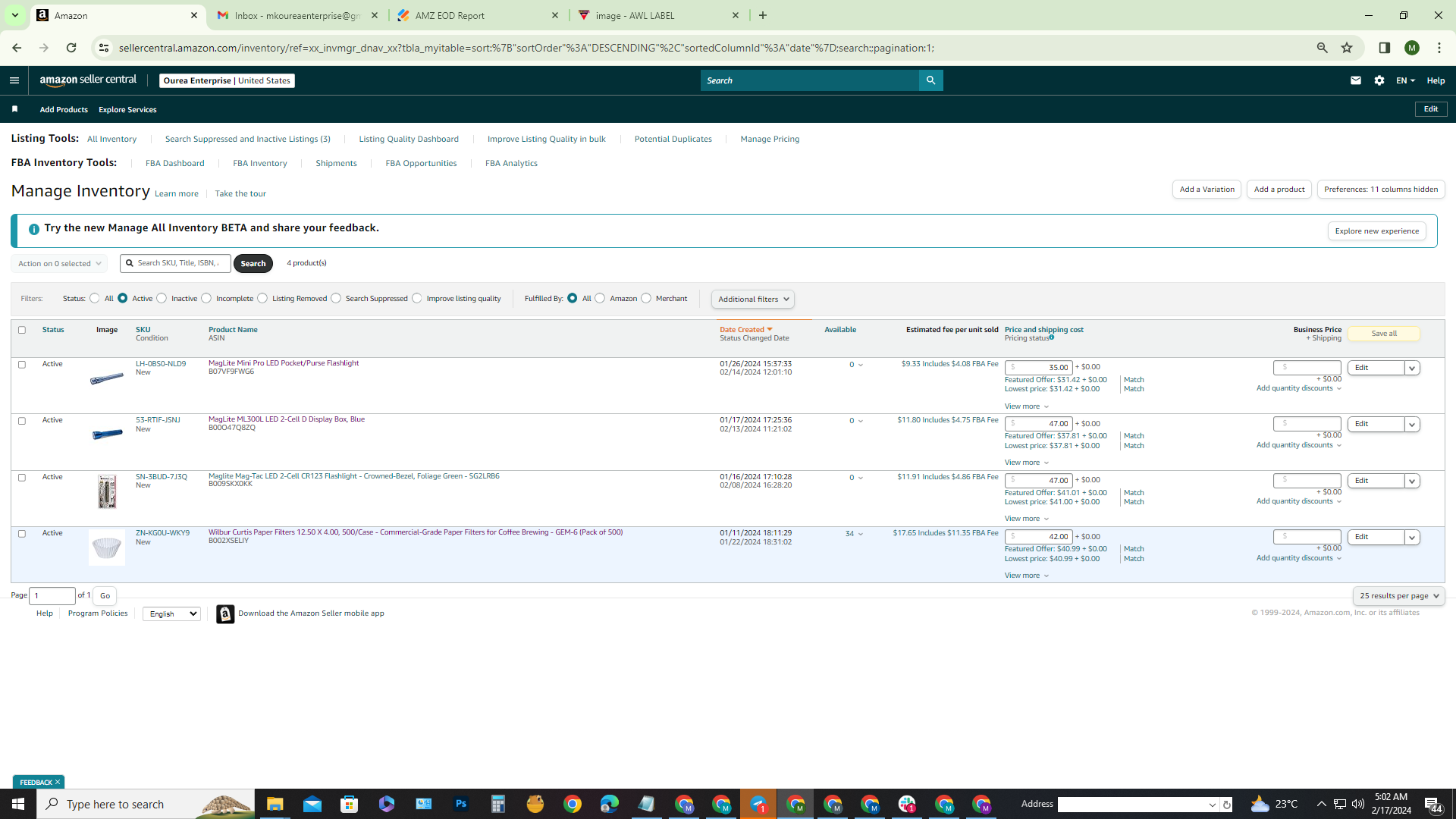Open the Mail app from the taskbar
The width and height of the screenshot is (1456, 819).
tap(312, 804)
